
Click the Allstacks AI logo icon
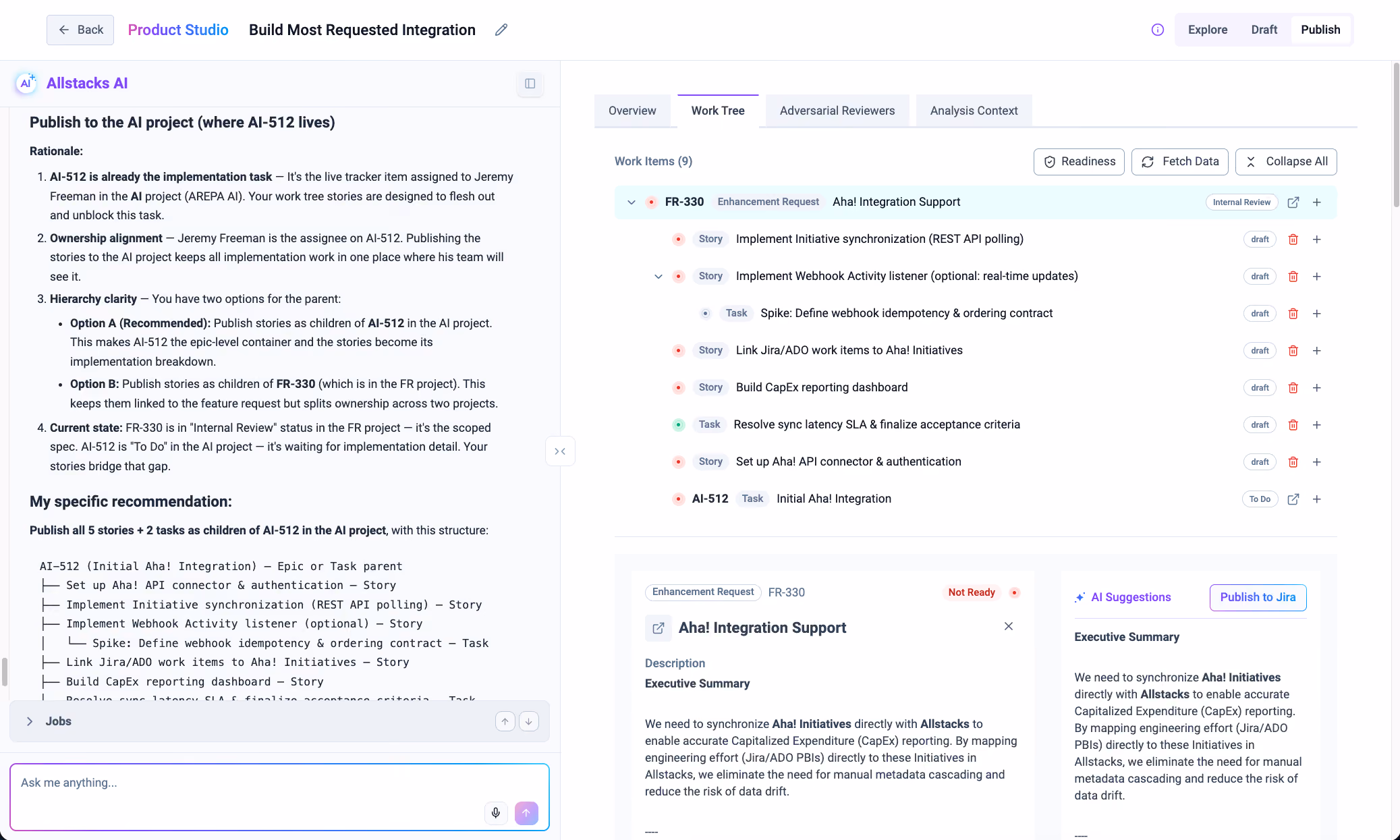point(26,83)
